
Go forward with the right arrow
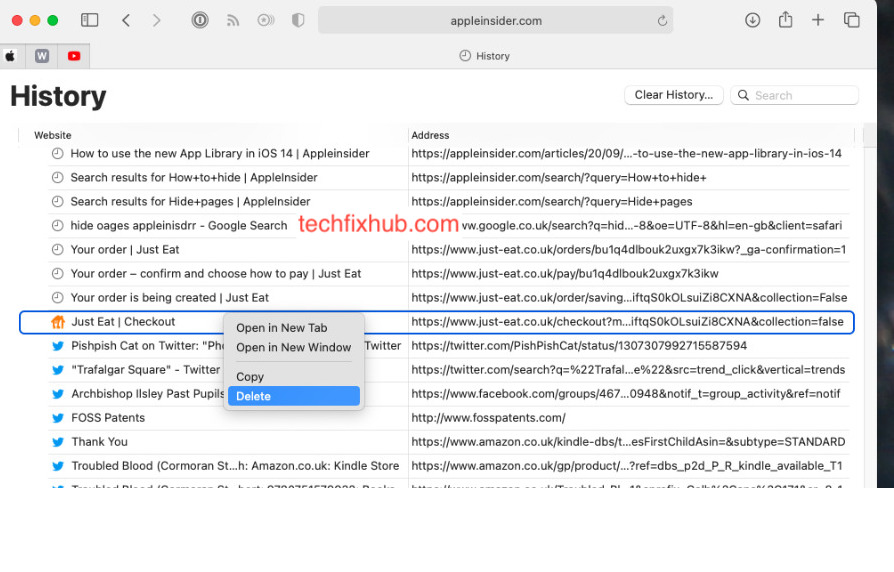pos(156,21)
